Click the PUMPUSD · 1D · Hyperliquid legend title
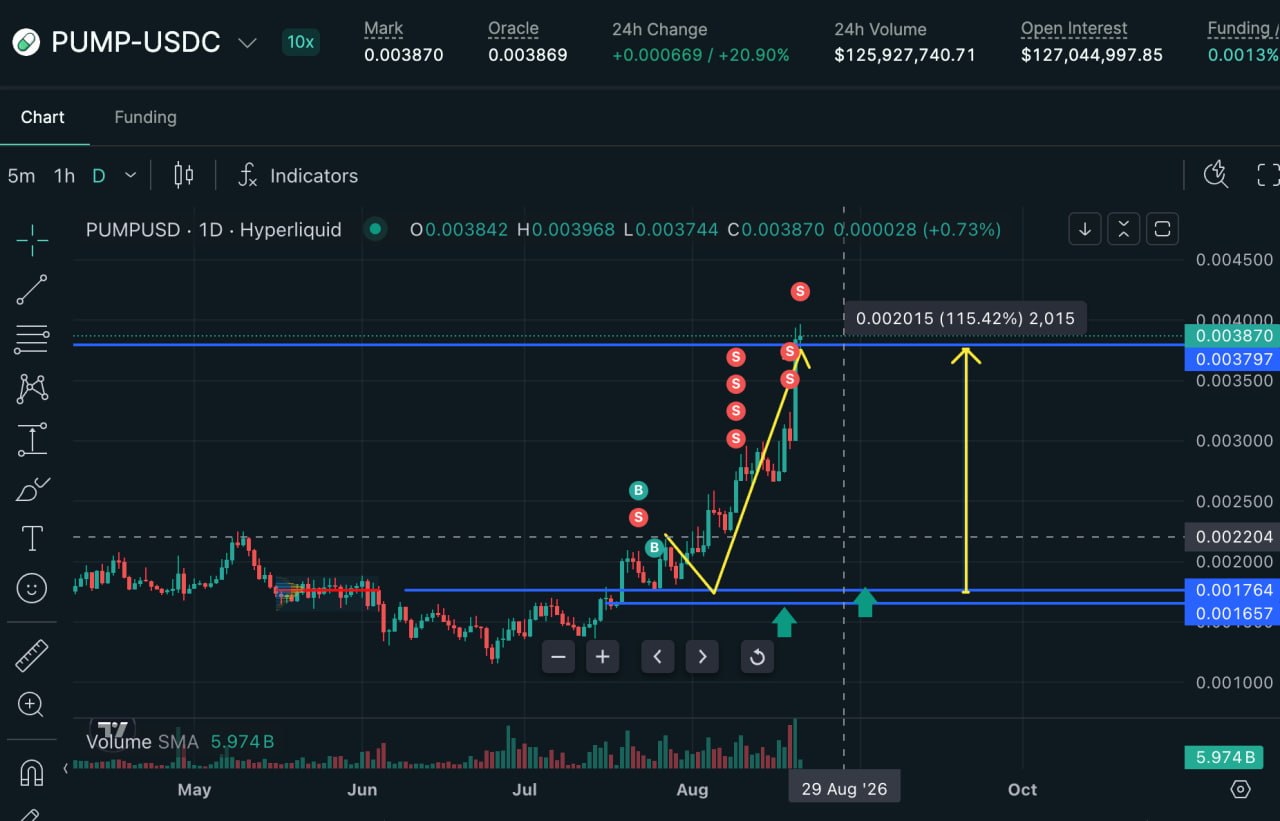The image size is (1280, 821). [x=214, y=229]
